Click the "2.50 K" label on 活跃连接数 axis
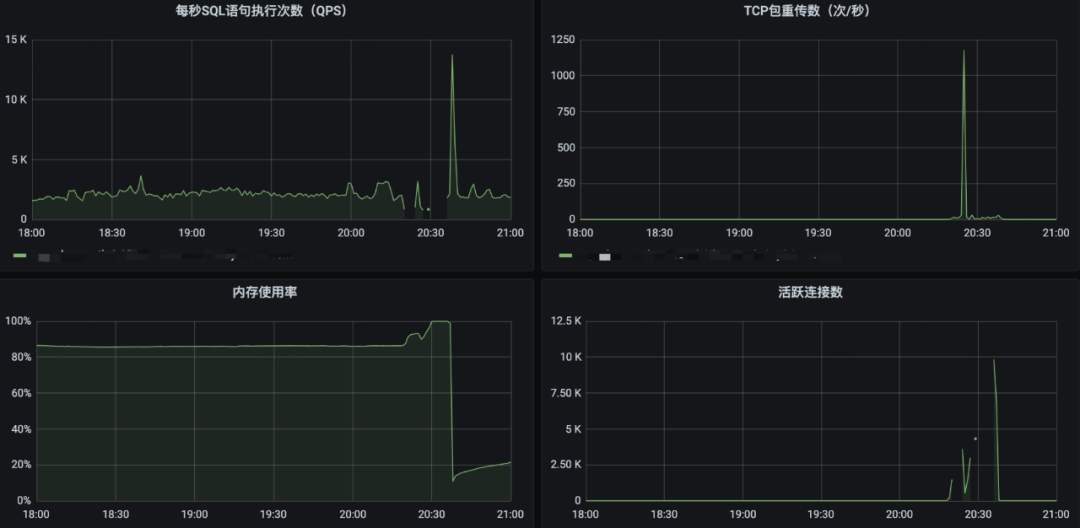This screenshot has height=528, width=1080. pos(566,464)
